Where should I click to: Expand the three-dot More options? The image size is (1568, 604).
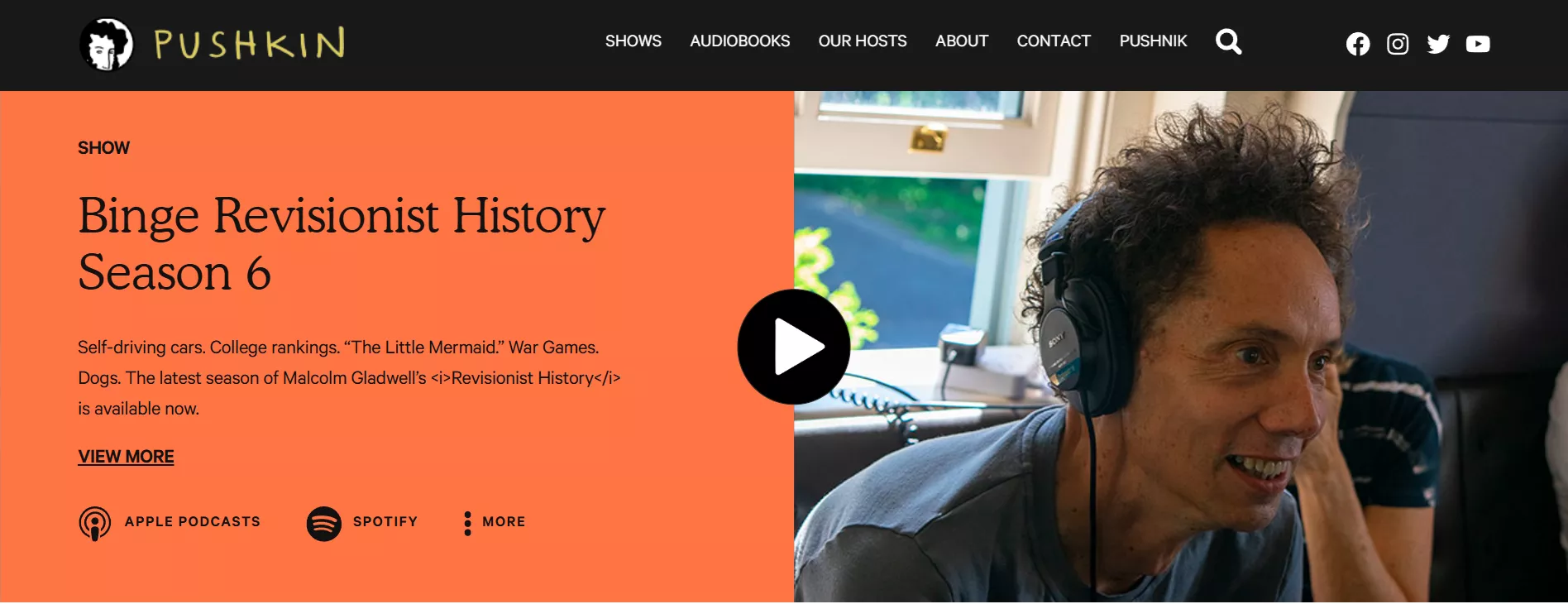coord(468,523)
